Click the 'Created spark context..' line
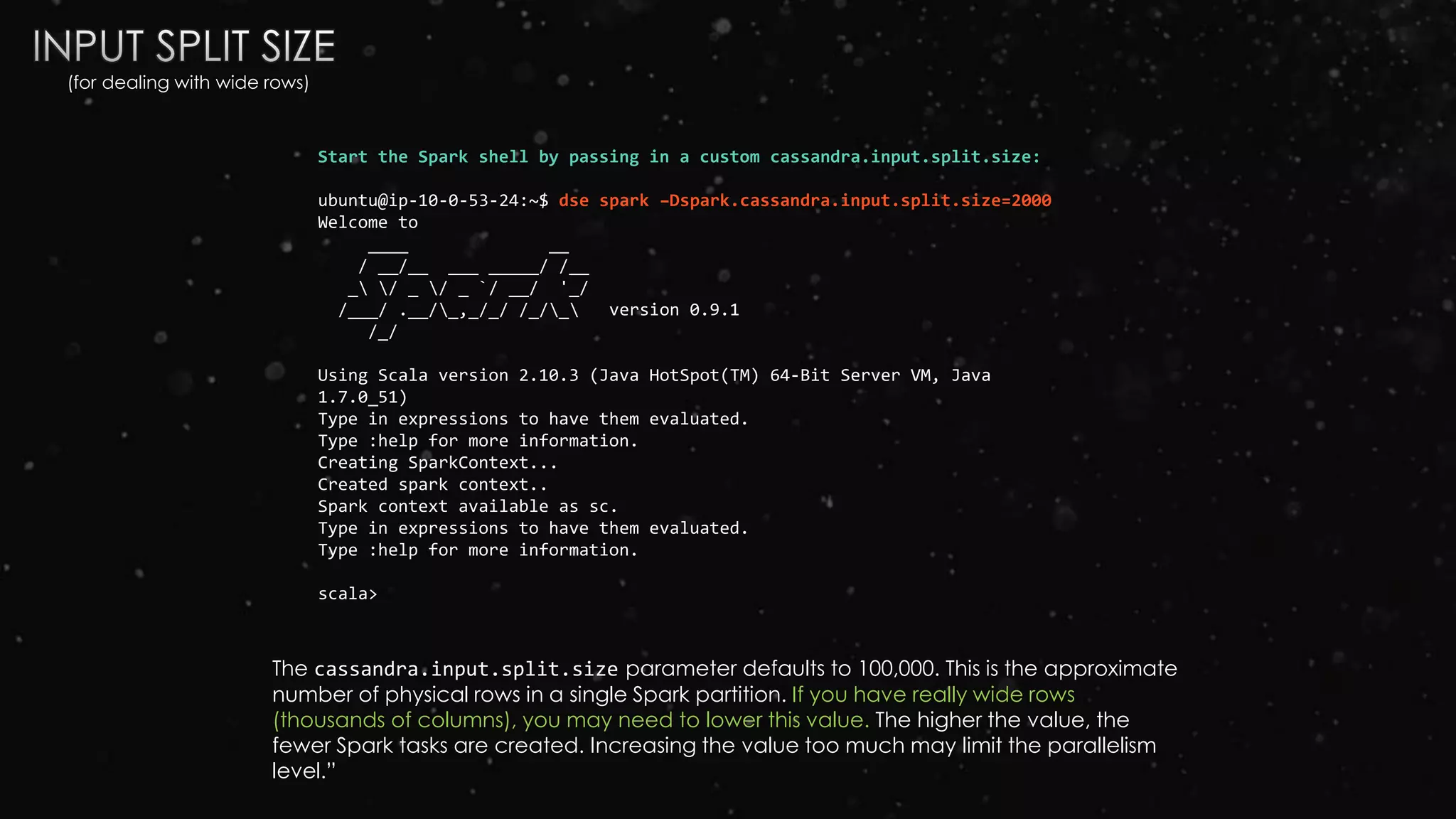The width and height of the screenshot is (1456, 819). click(x=432, y=485)
